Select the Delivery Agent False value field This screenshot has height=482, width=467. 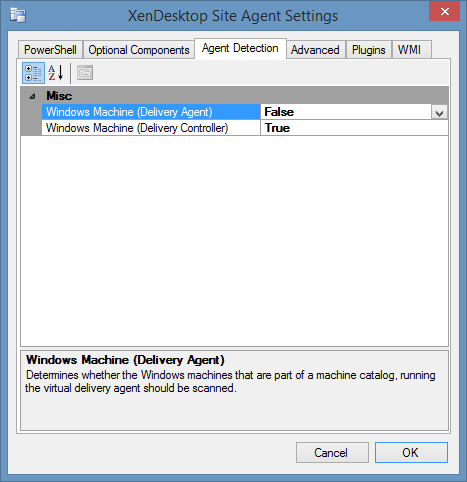346,112
